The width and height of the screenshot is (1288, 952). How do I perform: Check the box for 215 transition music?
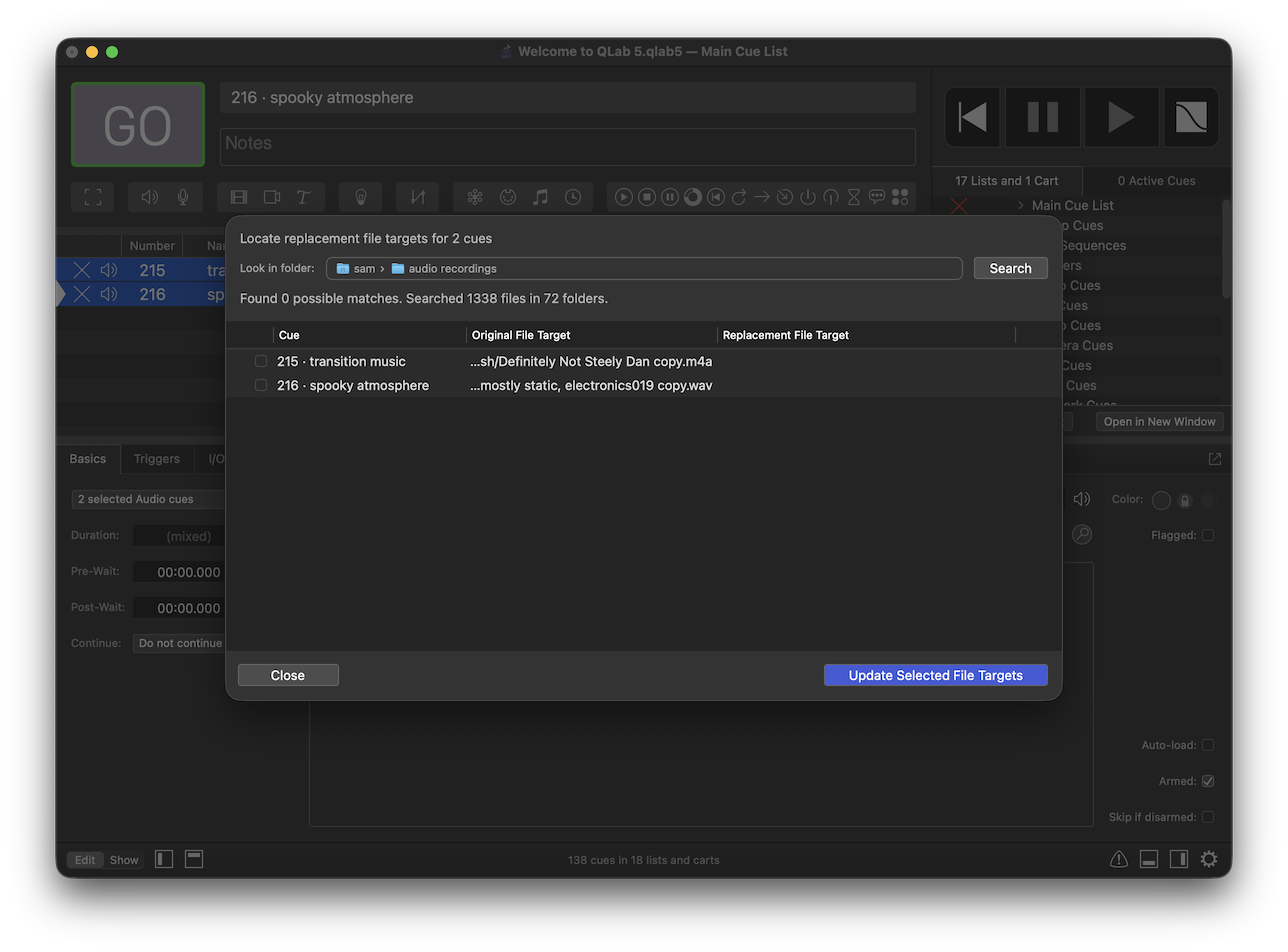(x=261, y=361)
